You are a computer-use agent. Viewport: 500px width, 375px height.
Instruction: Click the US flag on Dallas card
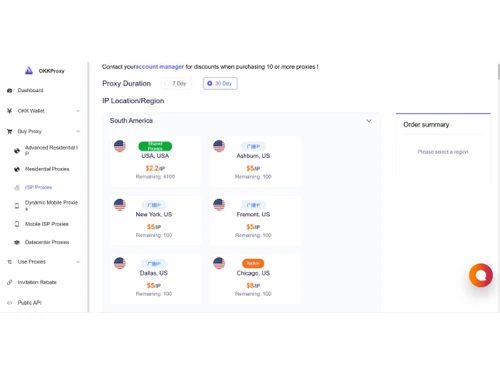(120, 263)
